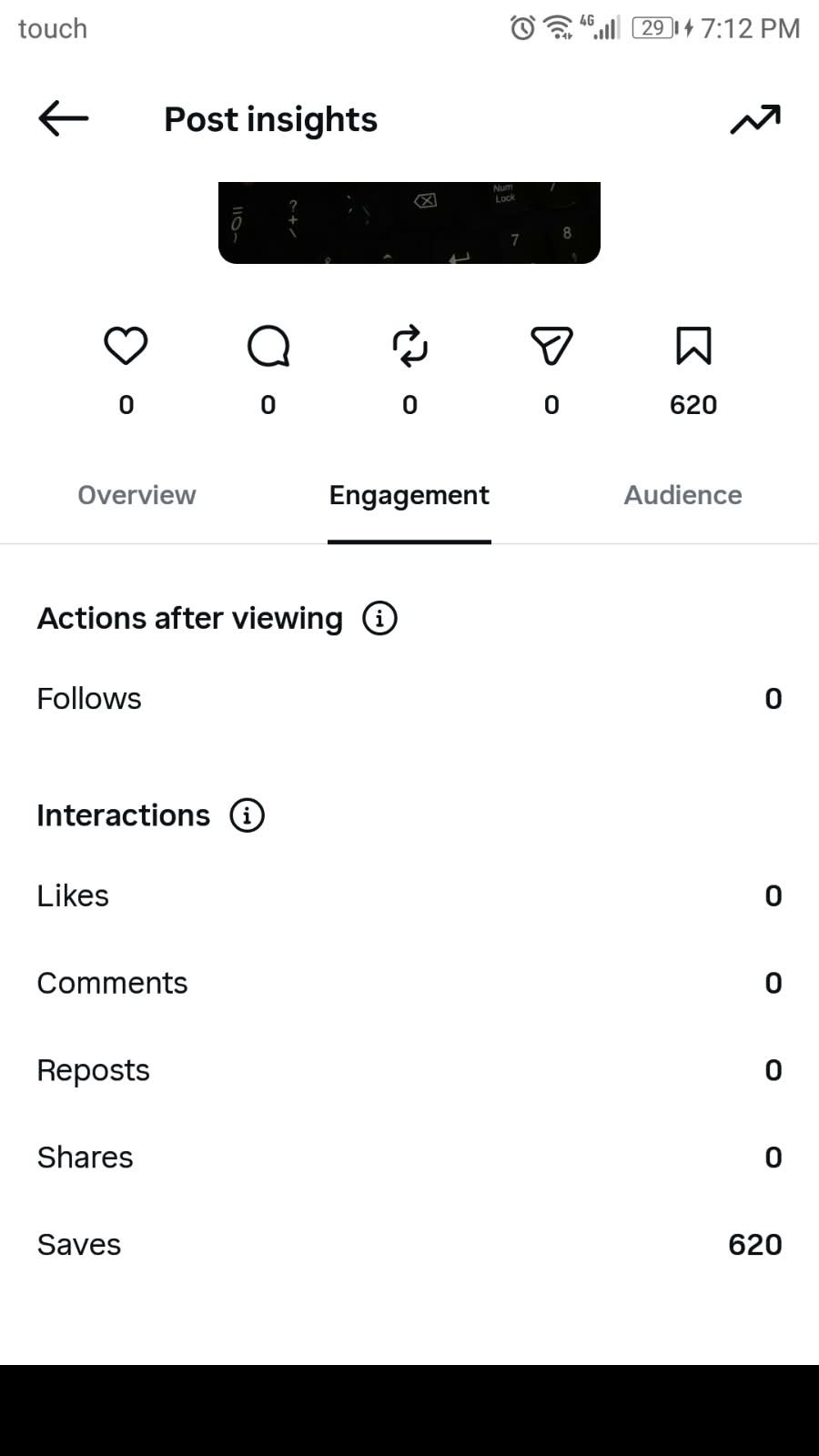Select the Comments interaction row
The height and width of the screenshot is (1456, 819).
pos(409,983)
